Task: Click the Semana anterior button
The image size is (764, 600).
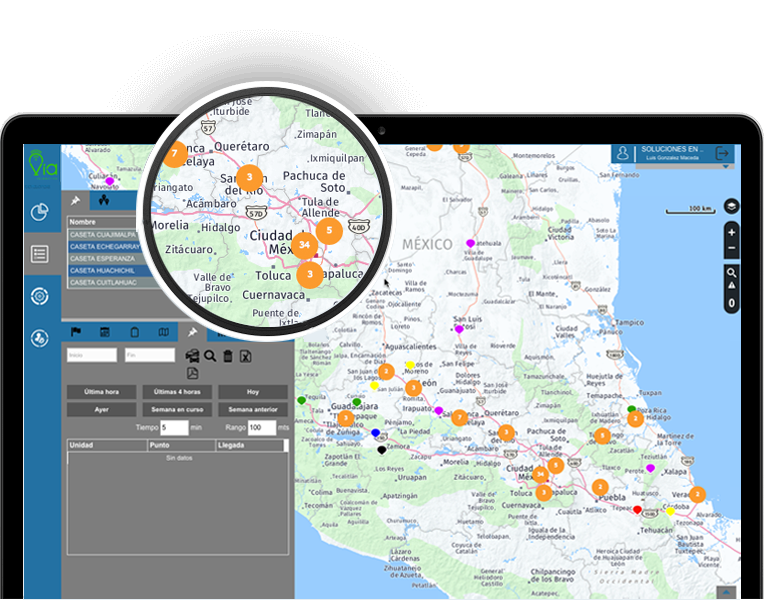Action: pos(252,409)
